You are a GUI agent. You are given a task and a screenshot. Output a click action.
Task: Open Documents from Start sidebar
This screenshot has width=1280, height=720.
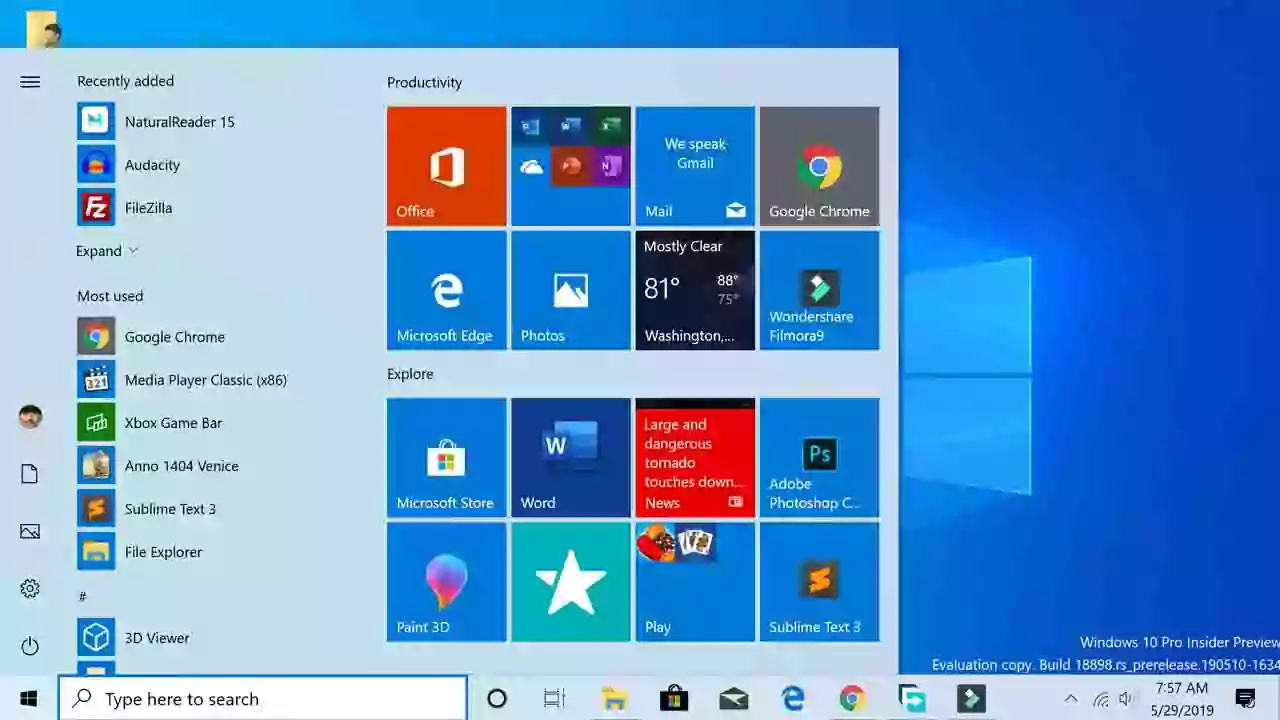(x=30, y=474)
